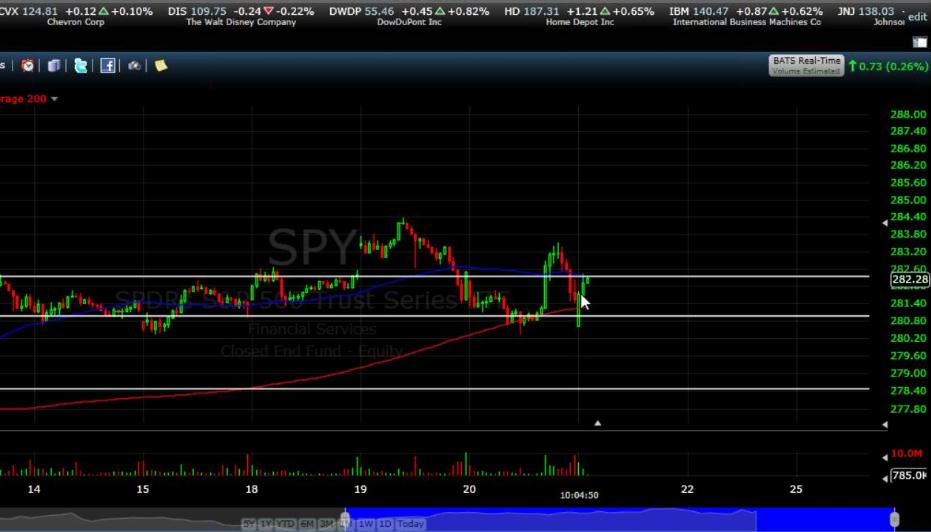Click the JNJ 138.03 ticker
The height and width of the screenshot is (532, 931).
click(x=872, y=16)
